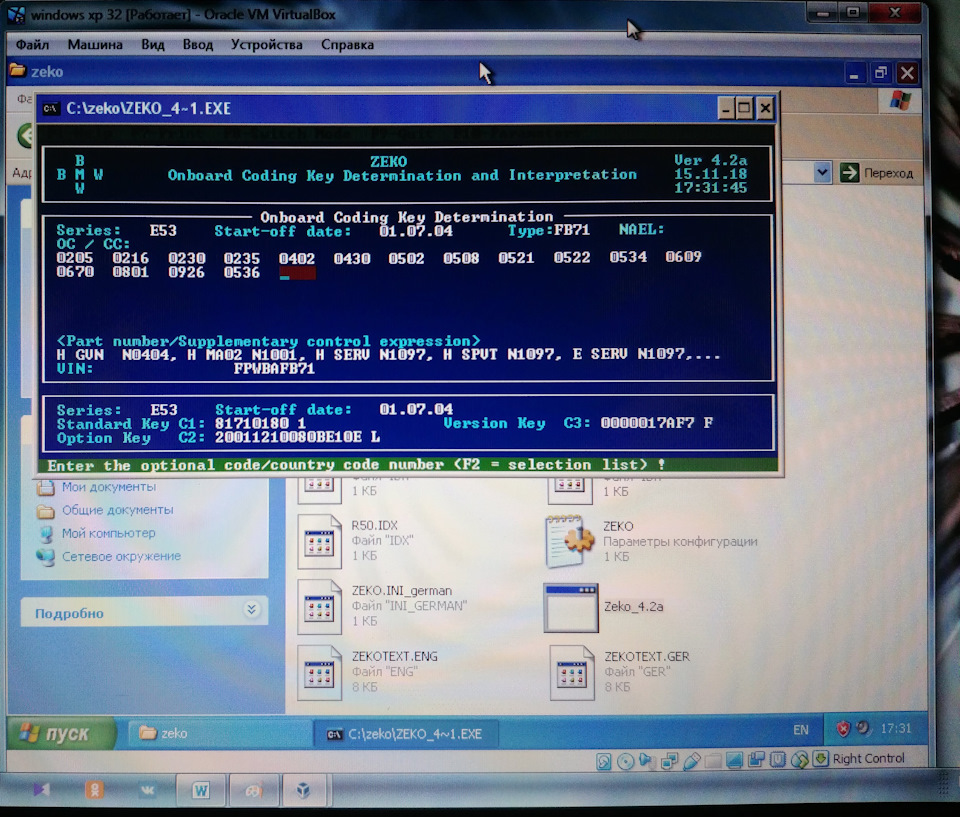Select the Zeko_4.2a application
Screen dimensions: 960x817
(x=604, y=608)
